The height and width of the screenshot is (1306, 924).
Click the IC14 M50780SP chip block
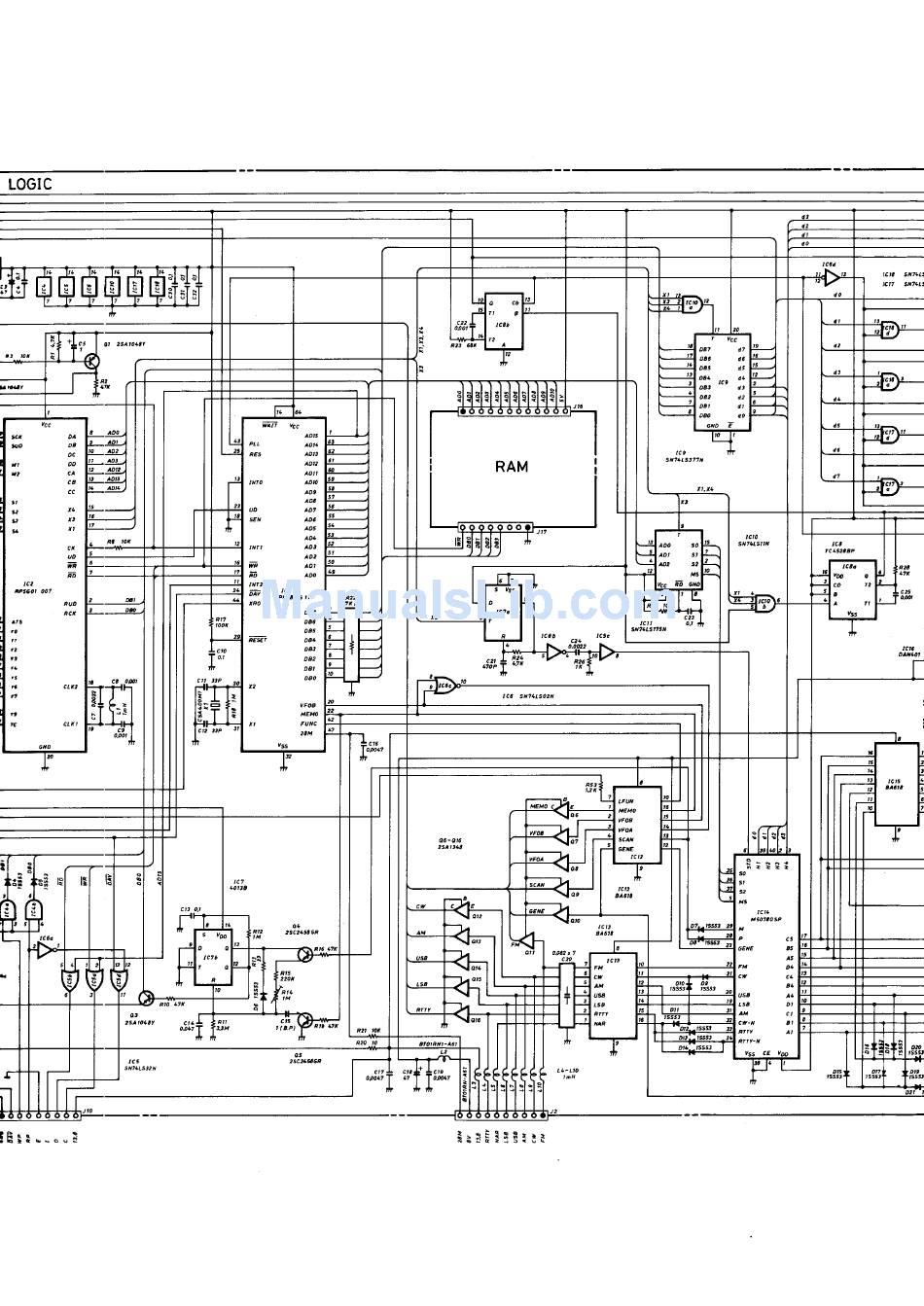(x=766, y=958)
